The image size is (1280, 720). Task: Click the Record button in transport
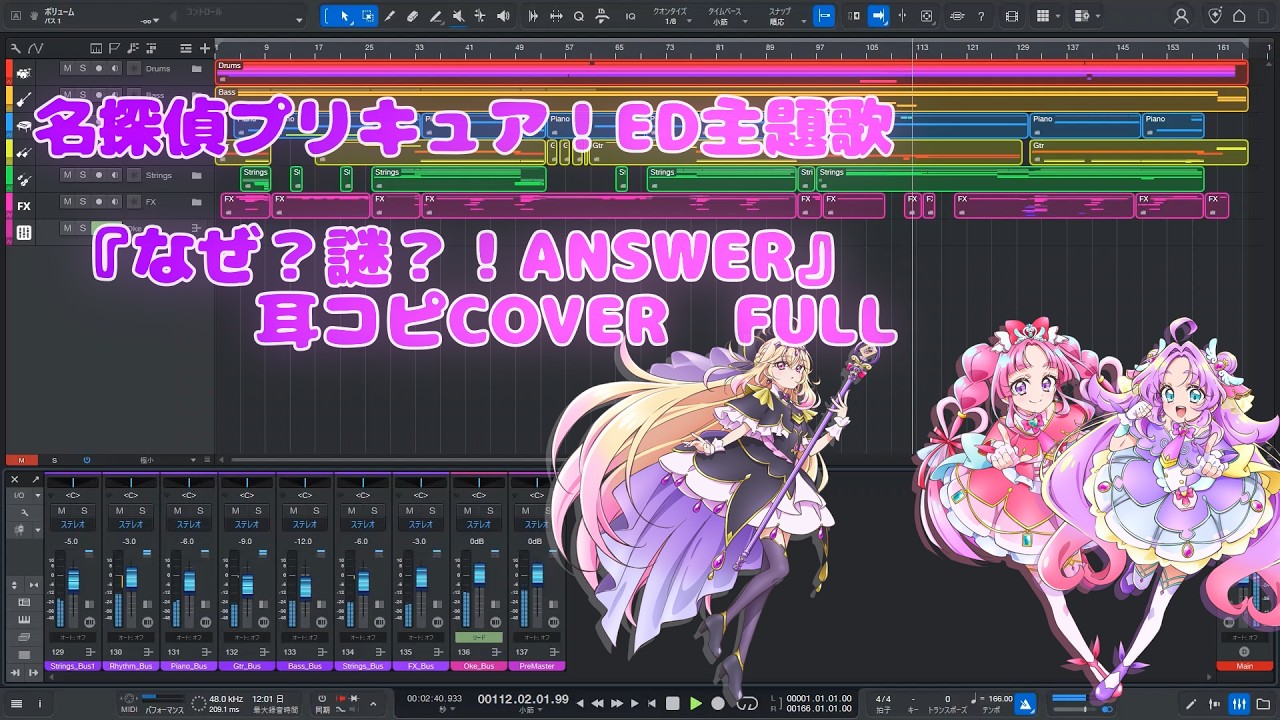[718, 703]
